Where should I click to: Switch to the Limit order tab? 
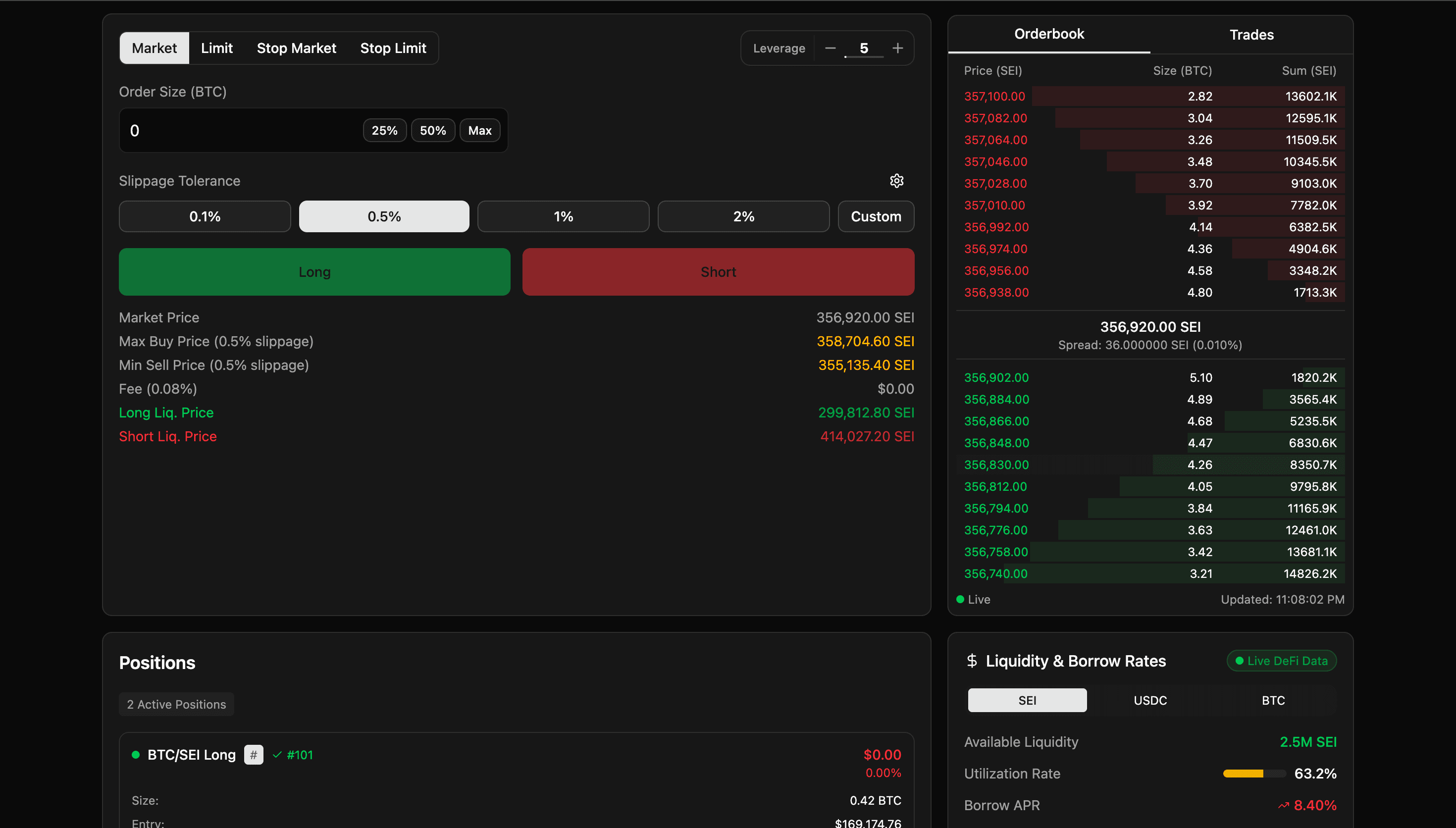pyautogui.click(x=216, y=49)
